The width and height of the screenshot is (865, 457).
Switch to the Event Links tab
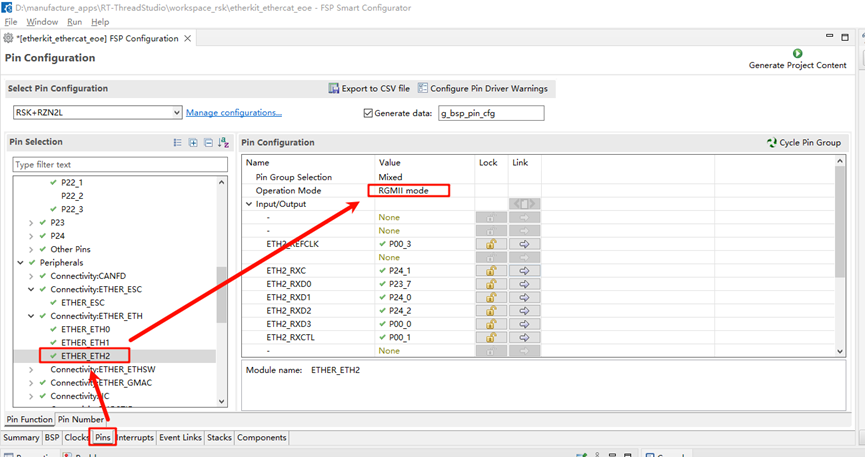[x=180, y=438]
